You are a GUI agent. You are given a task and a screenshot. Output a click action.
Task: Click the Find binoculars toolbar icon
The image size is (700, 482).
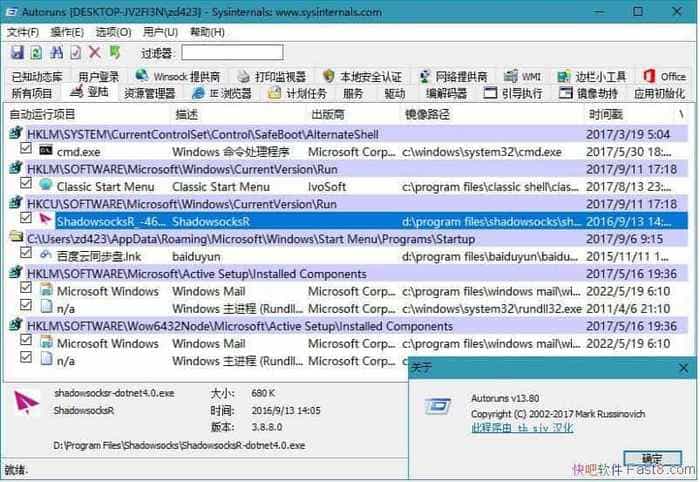55,52
